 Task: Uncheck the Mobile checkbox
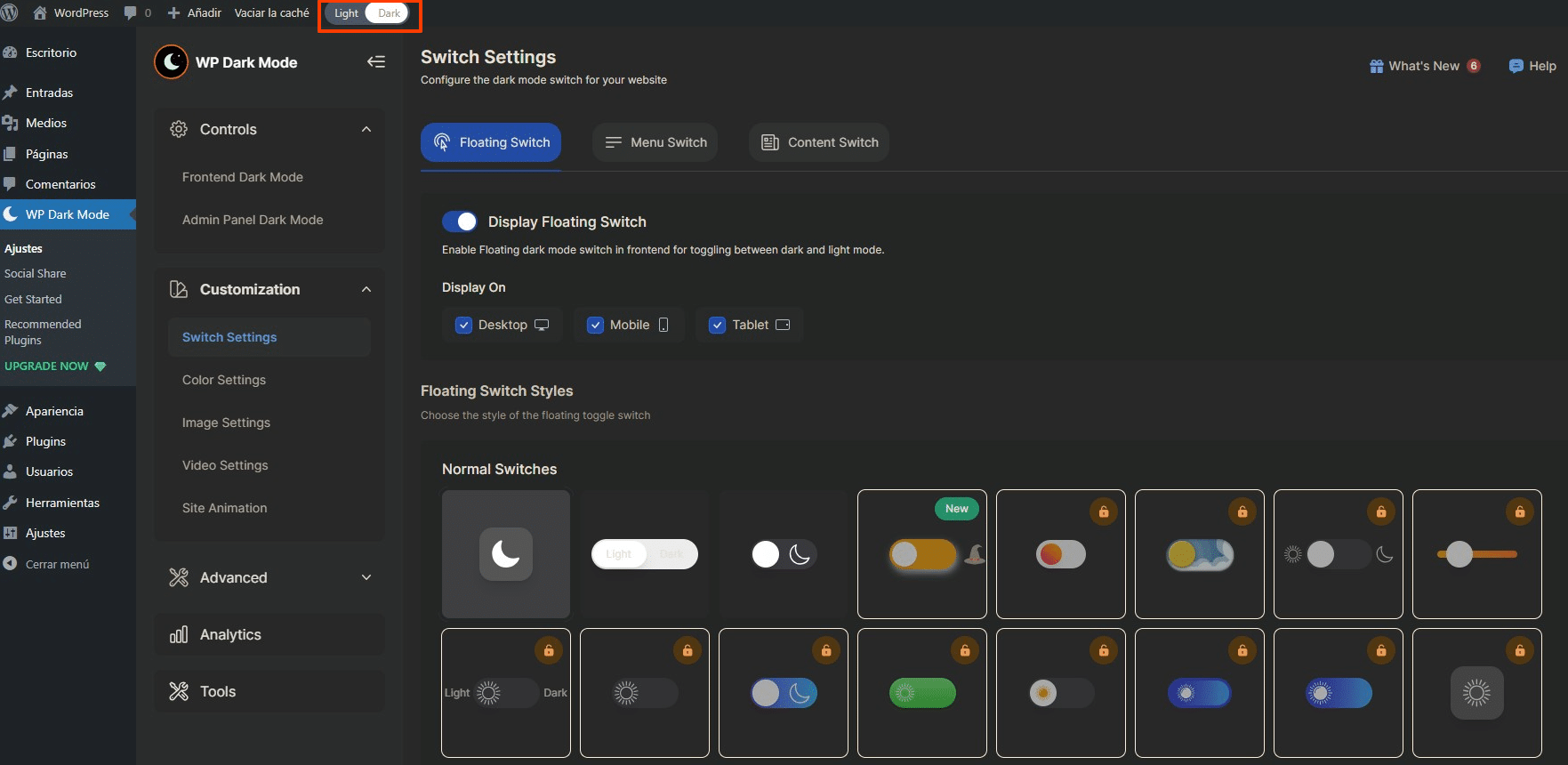coord(595,326)
